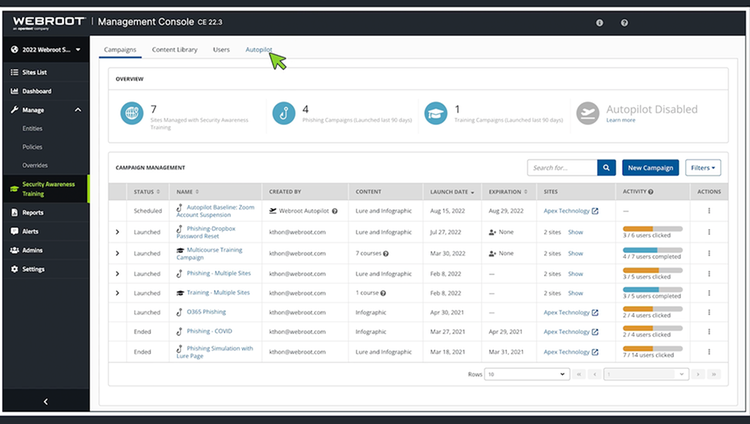Click the New Campaign button
Image resolution: width=750 pixels, height=424 pixels.
pyautogui.click(x=650, y=167)
